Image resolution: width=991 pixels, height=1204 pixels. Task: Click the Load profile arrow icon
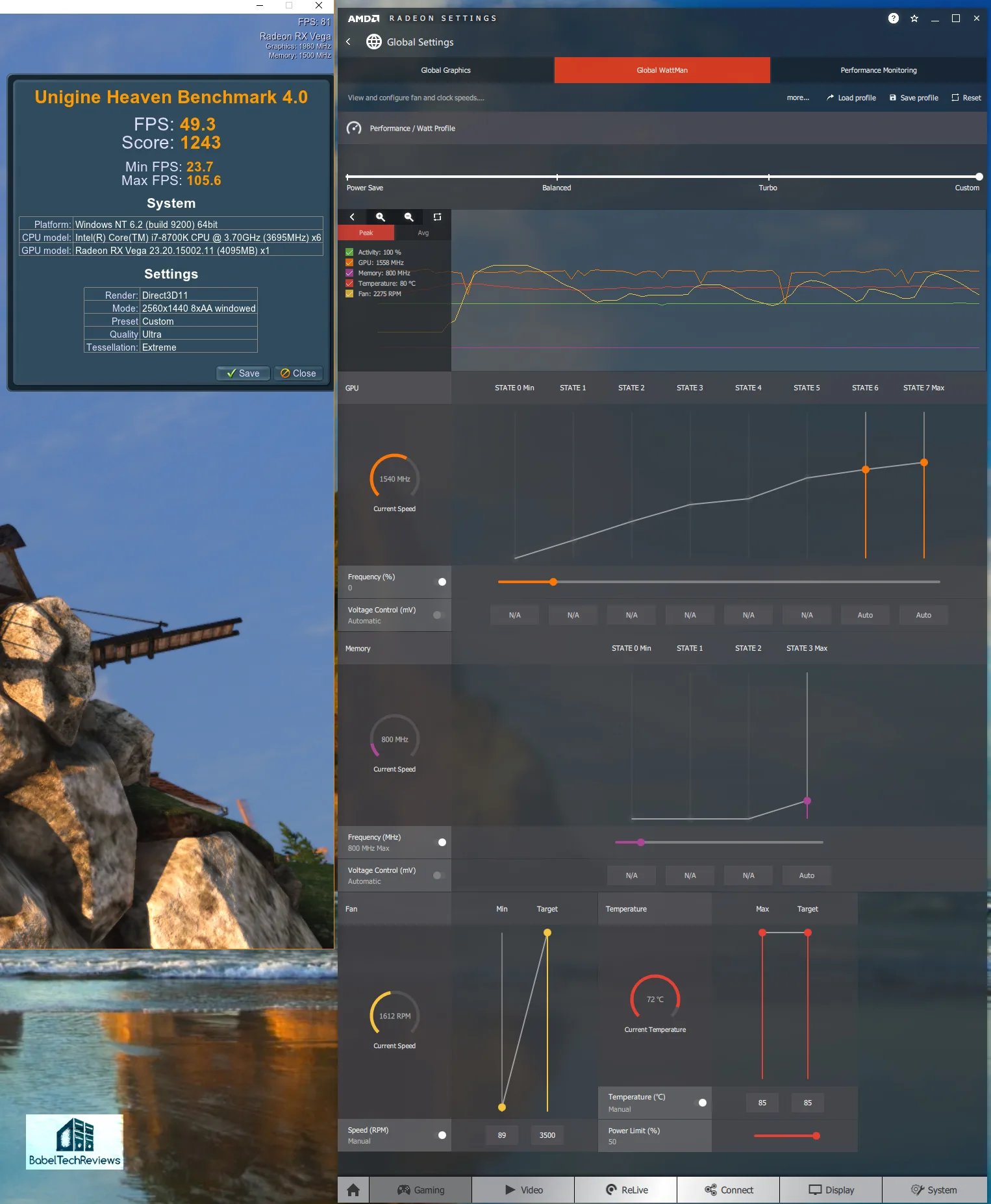coord(830,97)
